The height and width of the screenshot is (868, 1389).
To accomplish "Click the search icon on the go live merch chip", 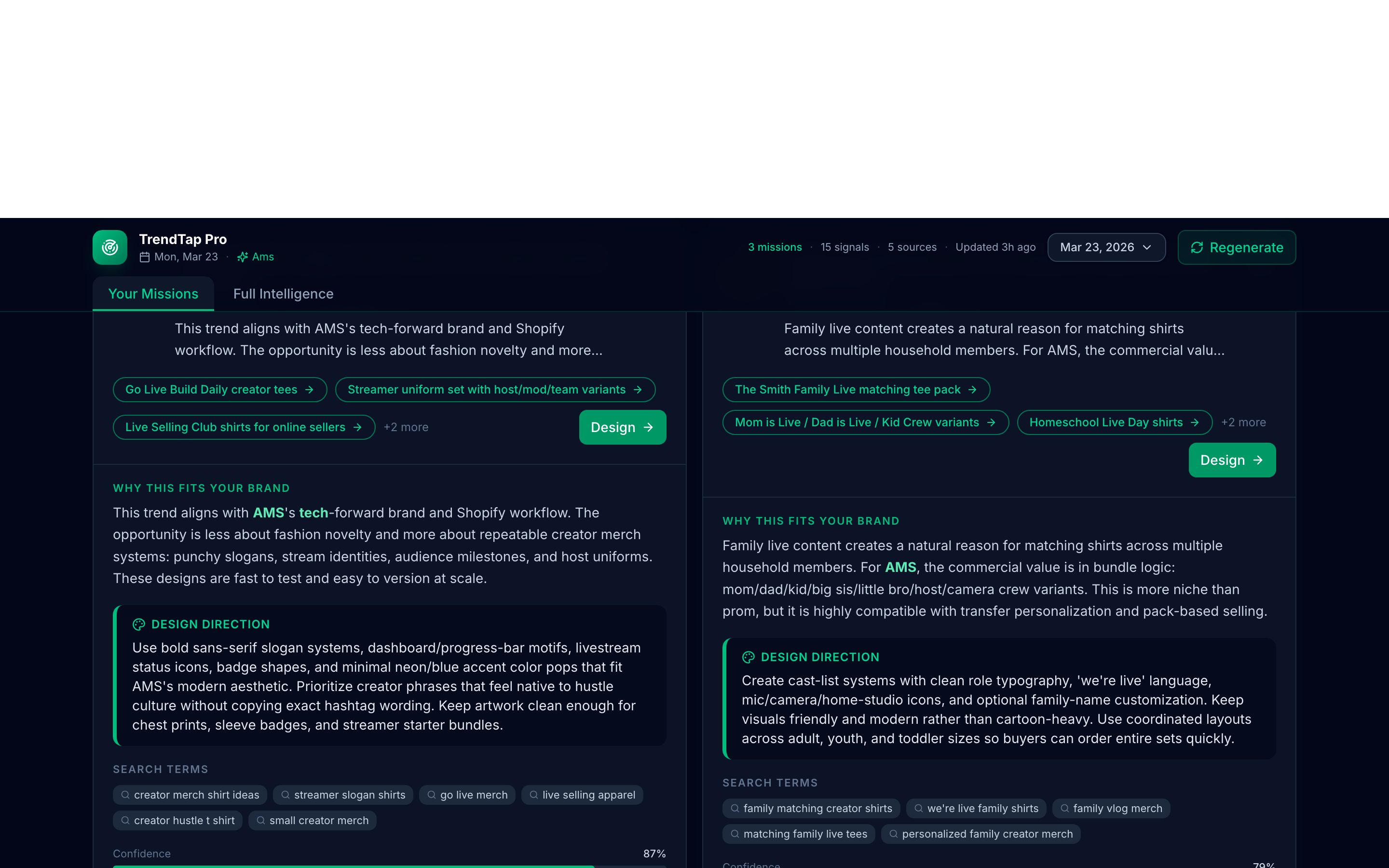I will 432,795.
